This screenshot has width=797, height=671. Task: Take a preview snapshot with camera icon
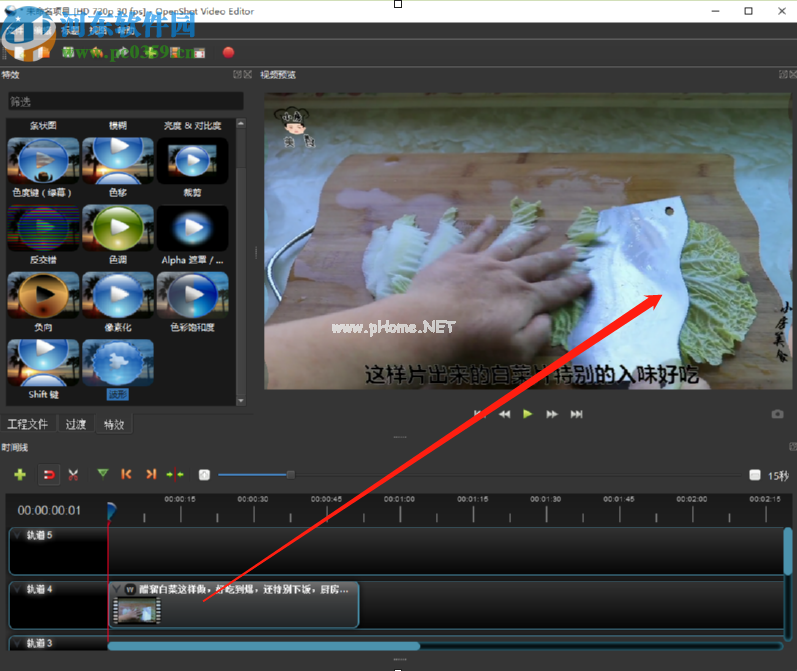pyautogui.click(x=777, y=414)
